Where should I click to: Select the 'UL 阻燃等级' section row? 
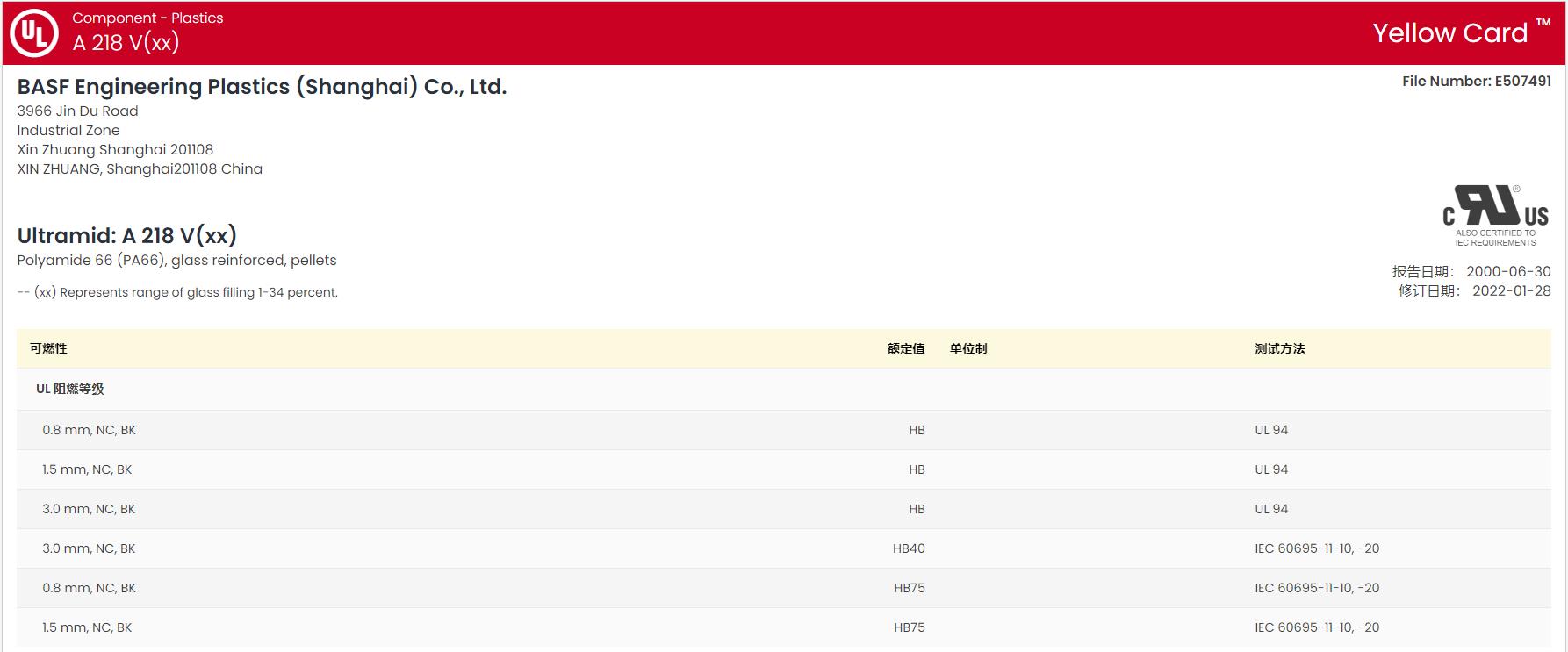click(784, 389)
